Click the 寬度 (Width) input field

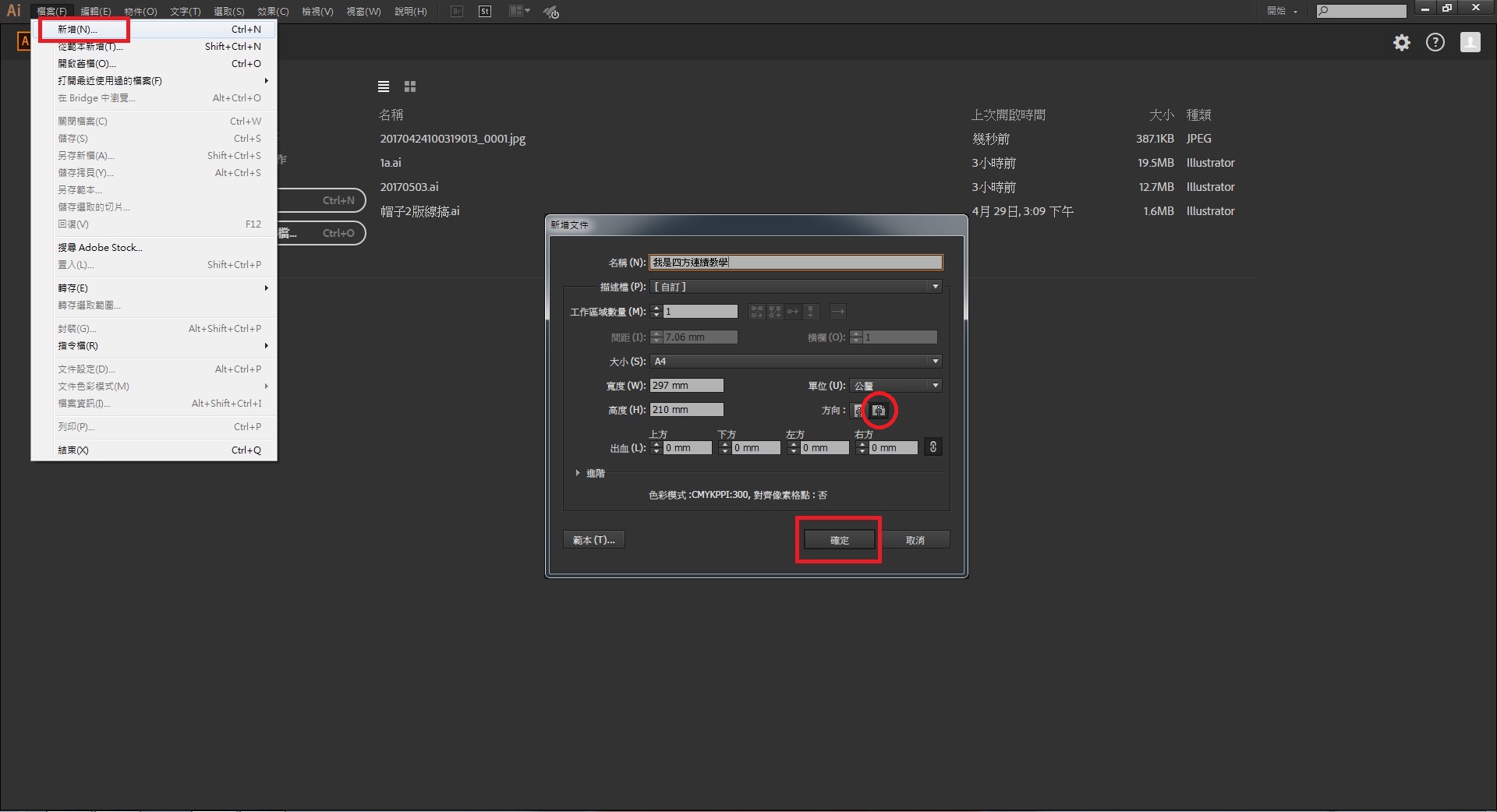point(686,386)
